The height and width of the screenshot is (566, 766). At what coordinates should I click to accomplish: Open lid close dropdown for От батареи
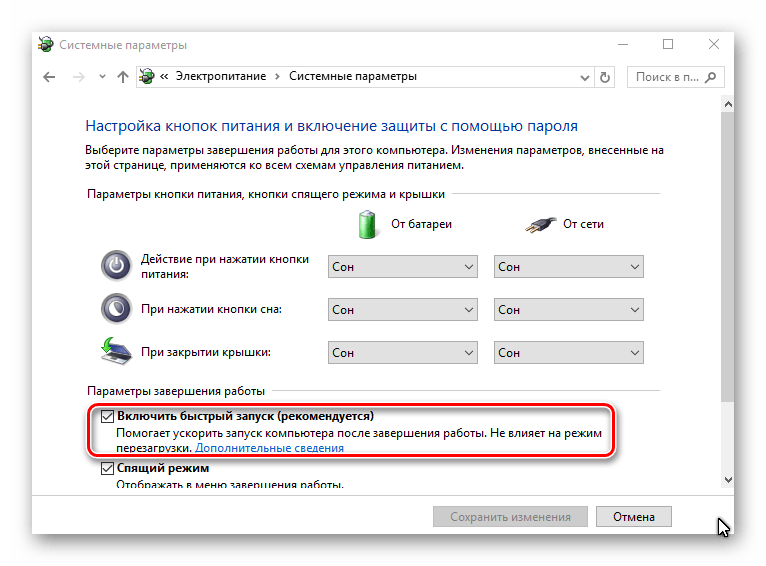pos(403,353)
